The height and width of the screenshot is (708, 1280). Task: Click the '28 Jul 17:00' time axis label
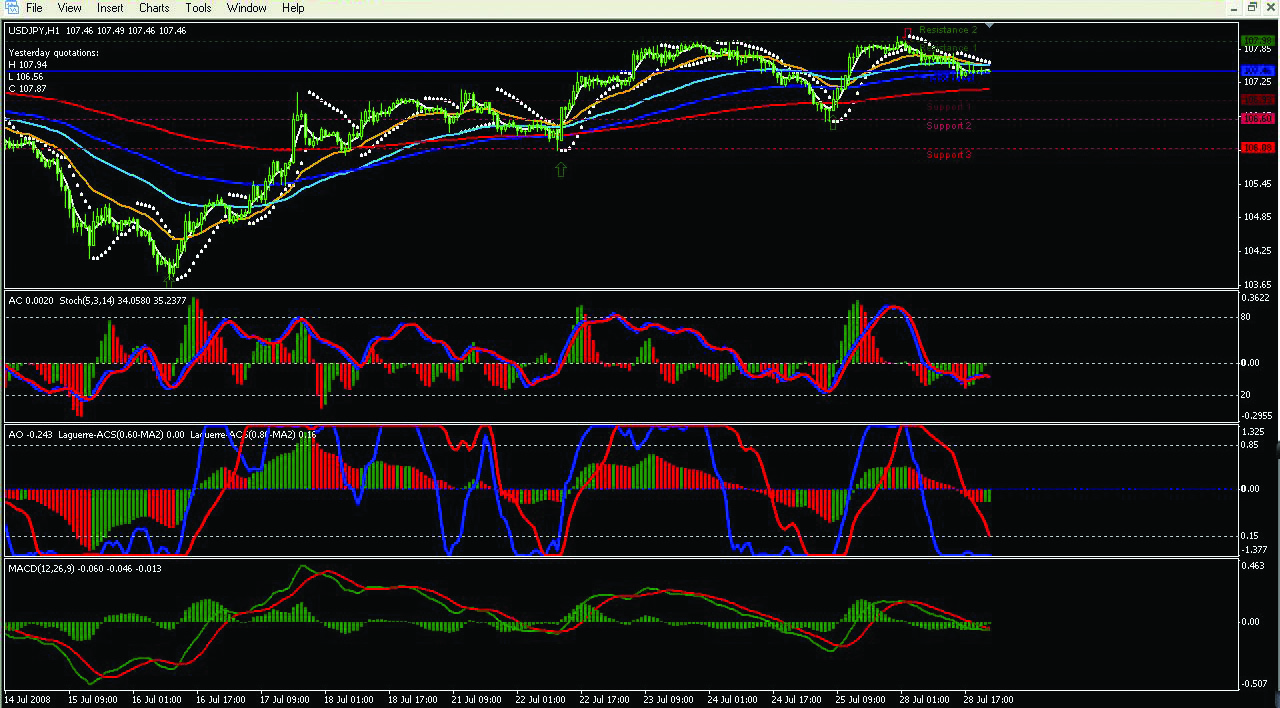pos(990,699)
